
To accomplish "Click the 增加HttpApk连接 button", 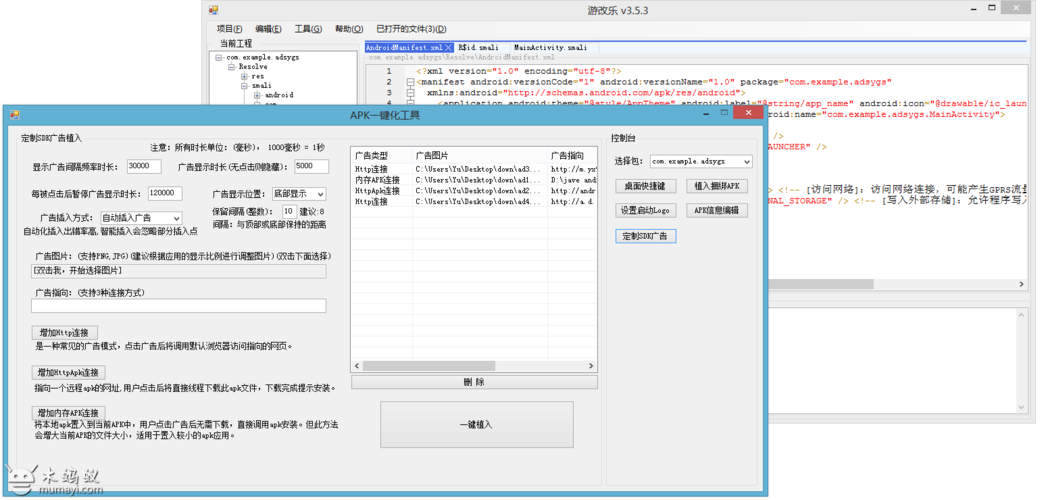I will click(69, 373).
